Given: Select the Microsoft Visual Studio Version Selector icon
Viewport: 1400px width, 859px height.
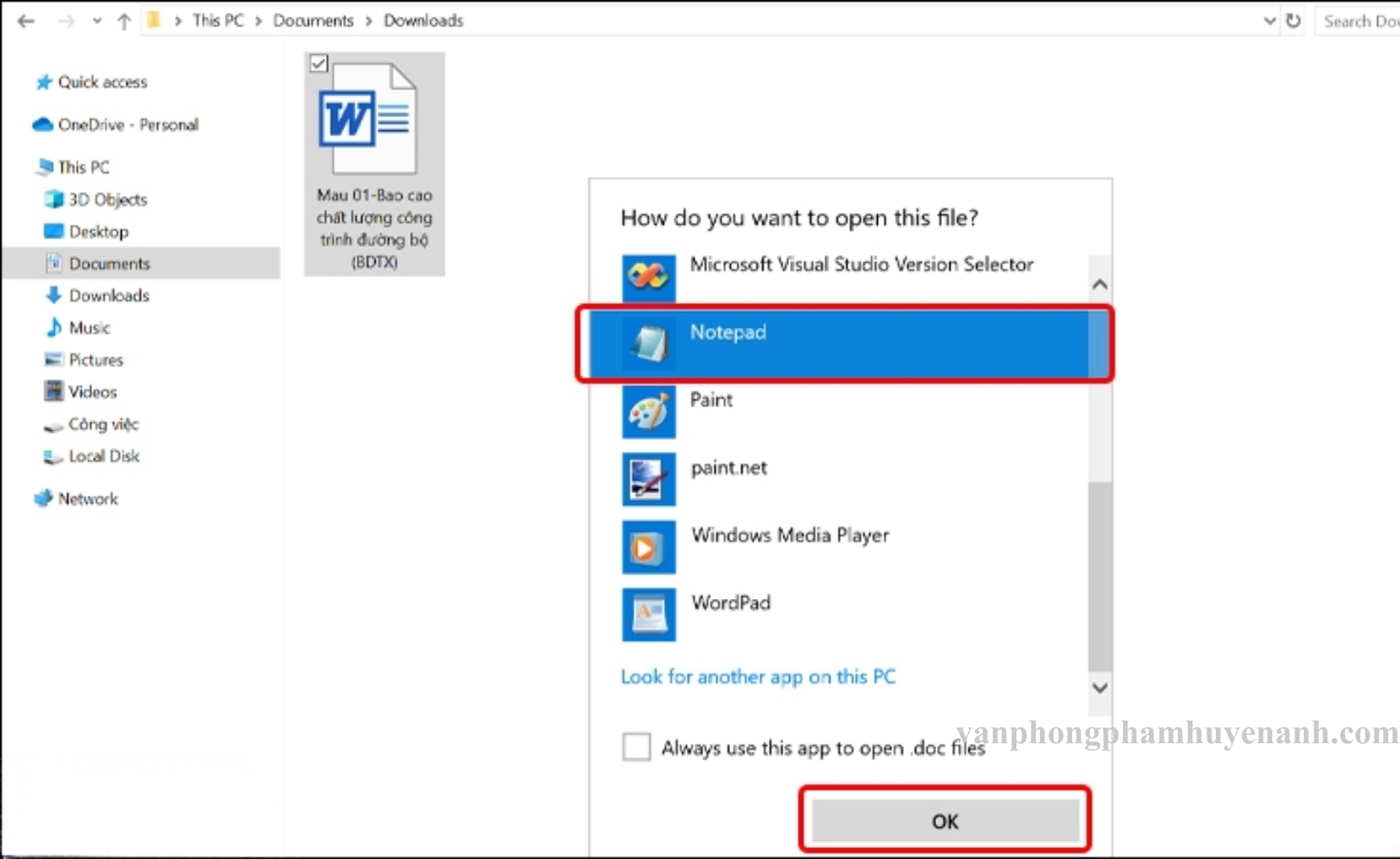Looking at the screenshot, I should [649, 277].
